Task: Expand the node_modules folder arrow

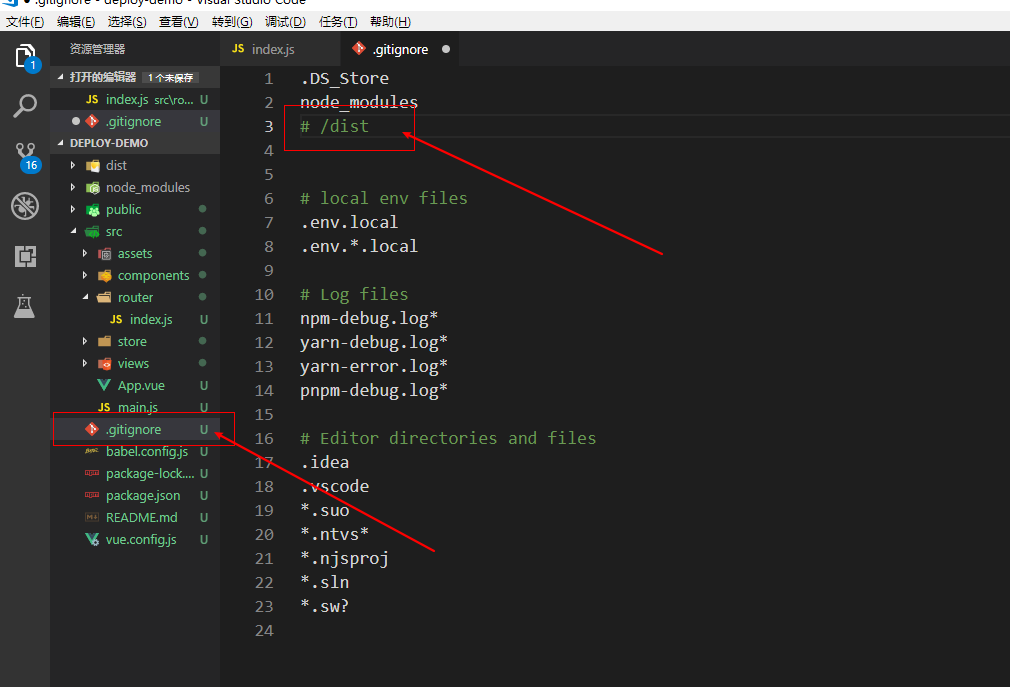Action: (x=73, y=187)
